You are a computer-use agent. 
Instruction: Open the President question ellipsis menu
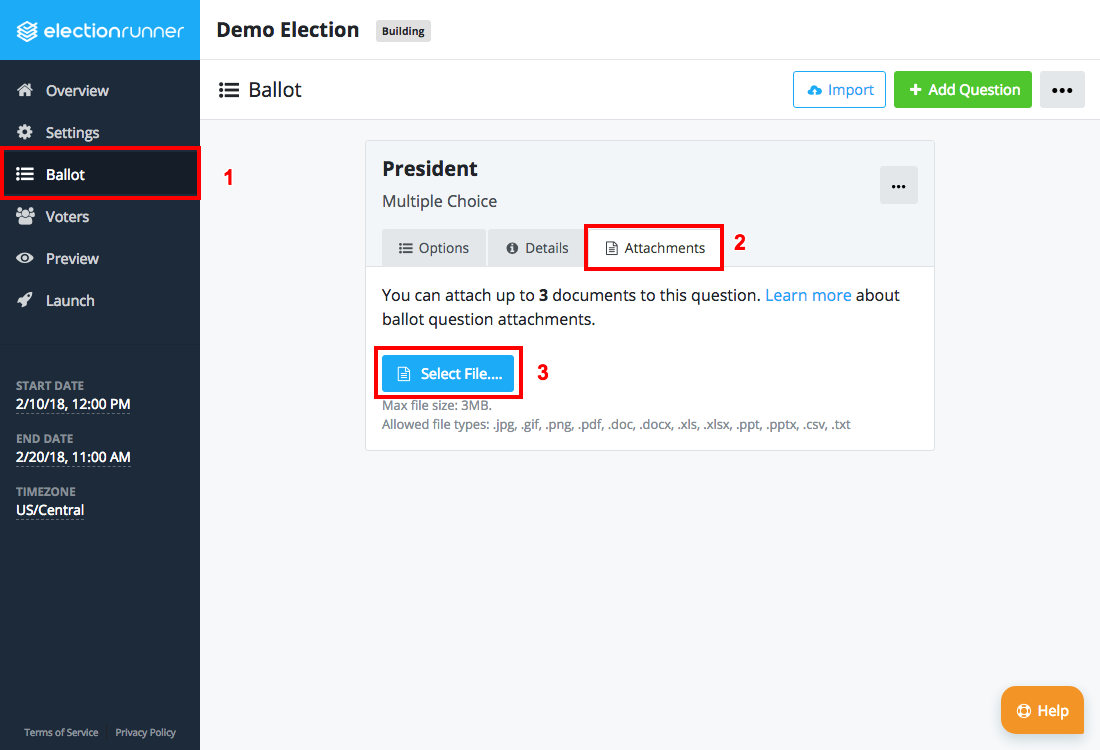[x=899, y=186]
